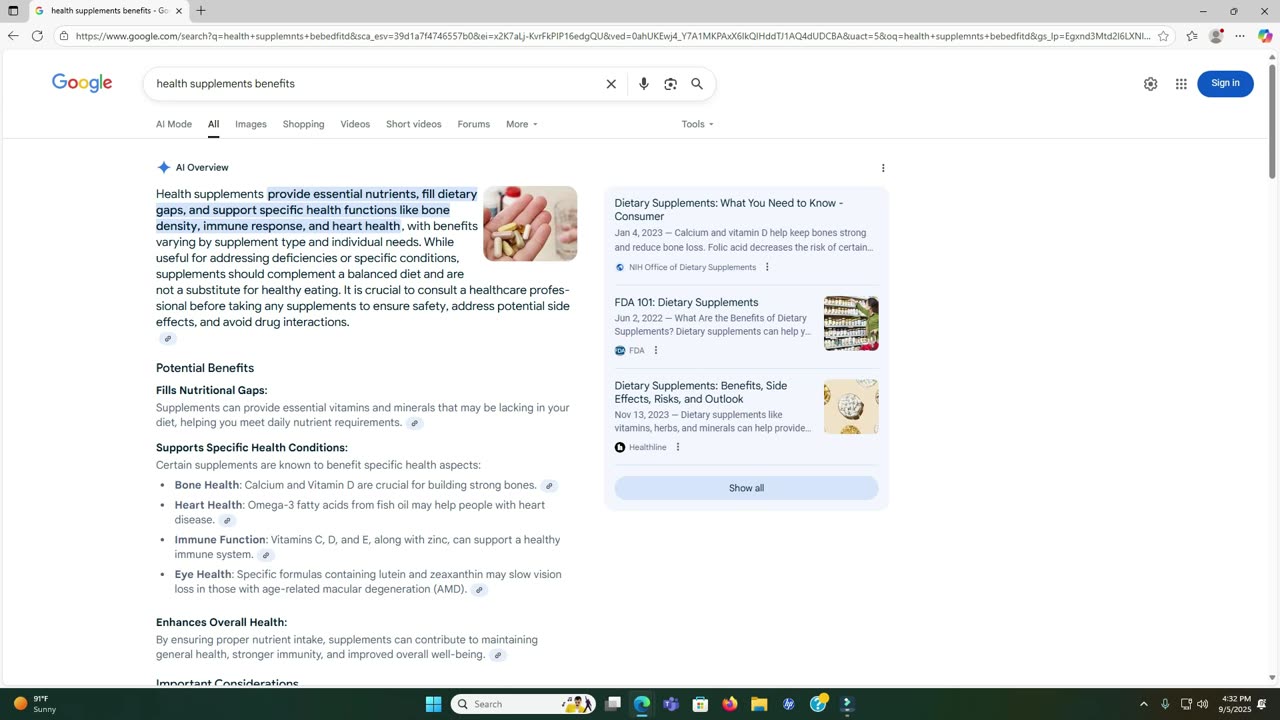This screenshot has width=1280, height=720.
Task: Open FDA result options menu
Action: (656, 350)
